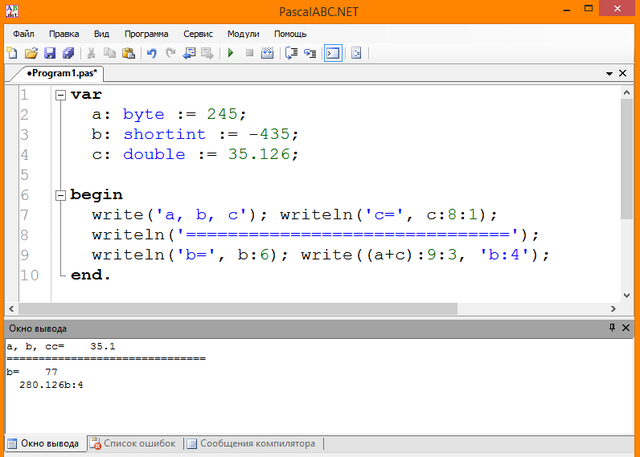The height and width of the screenshot is (457, 640).
Task: Click the PascalABC.NET app icon in the title bar
Action: [12, 11]
